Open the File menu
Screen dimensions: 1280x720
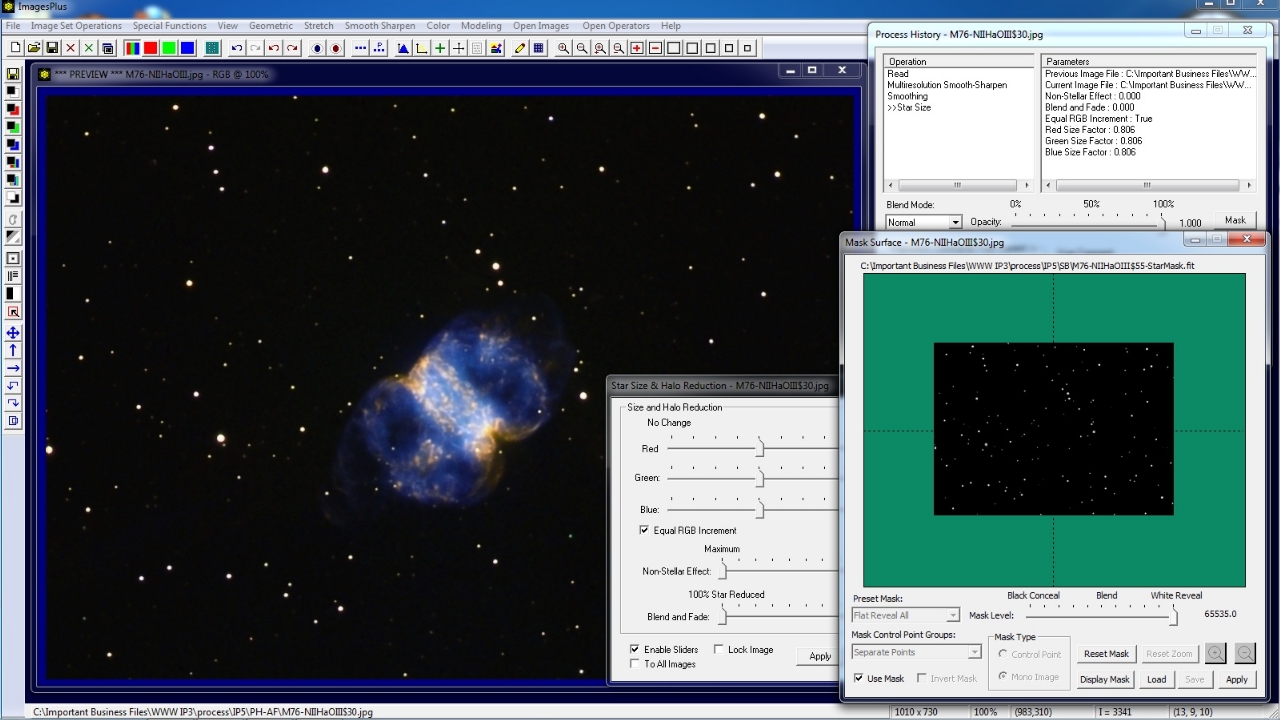click(13, 26)
